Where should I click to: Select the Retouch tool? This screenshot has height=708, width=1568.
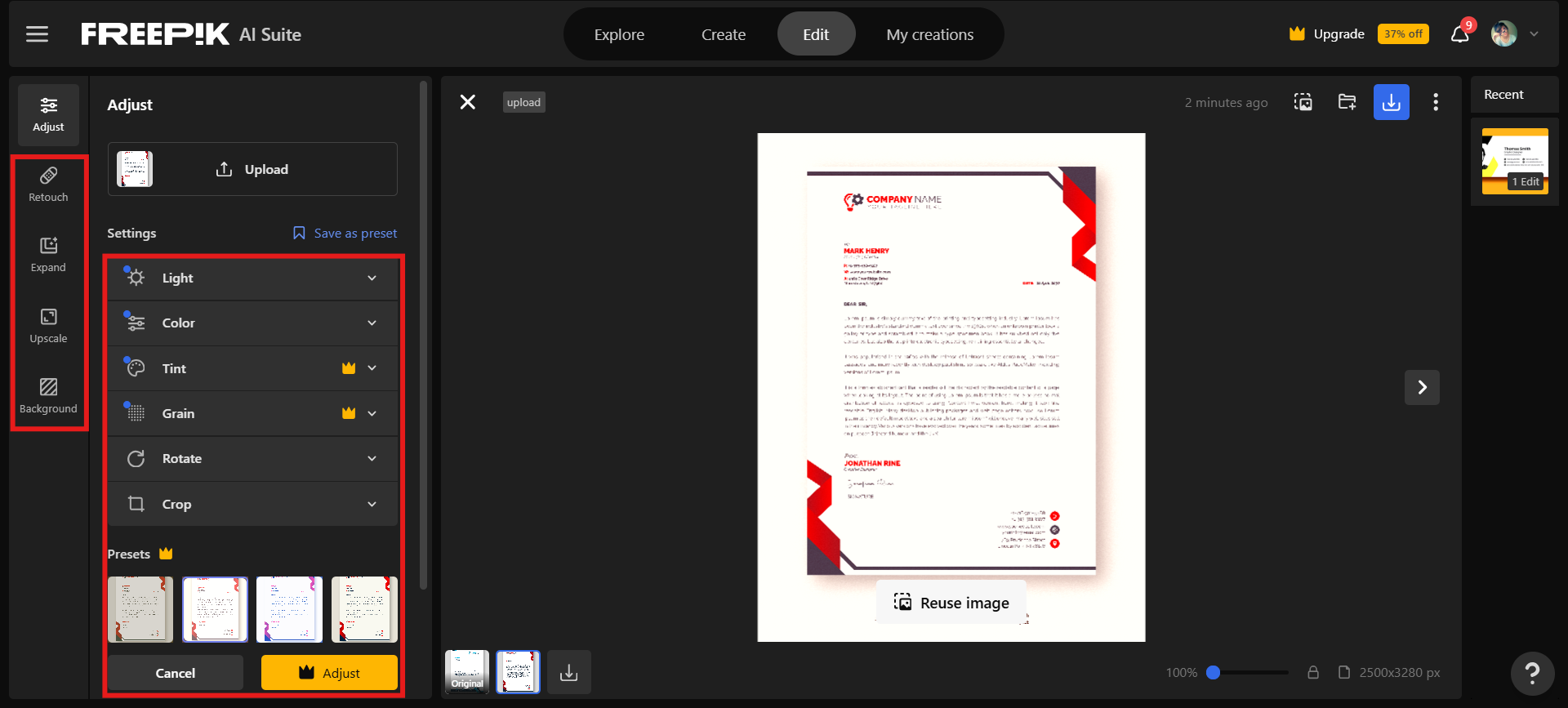click(48, 185)
